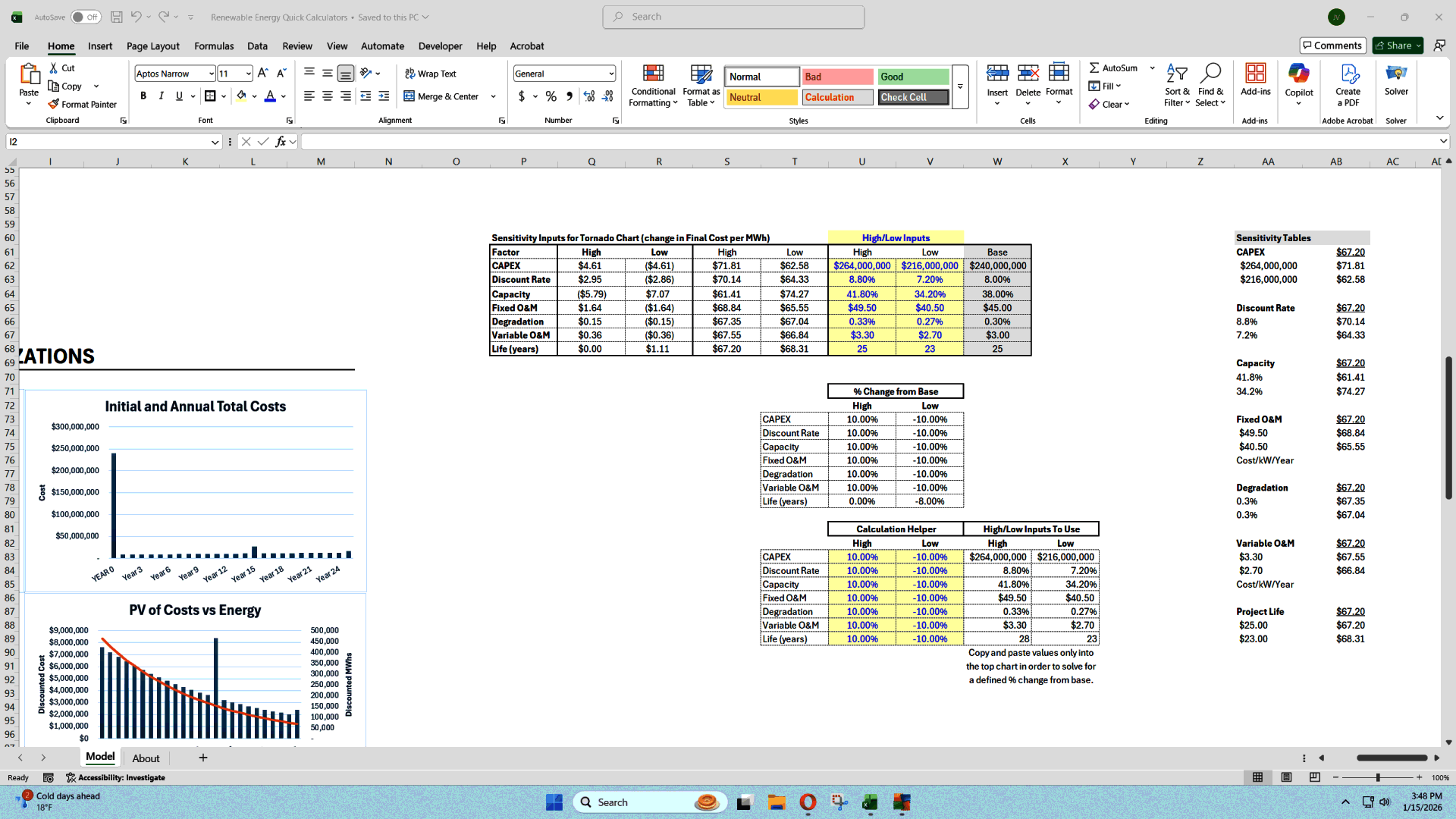Toggle italic formatting
The width and height of the screenshot is (1456, 819).
tap(161, 96)
